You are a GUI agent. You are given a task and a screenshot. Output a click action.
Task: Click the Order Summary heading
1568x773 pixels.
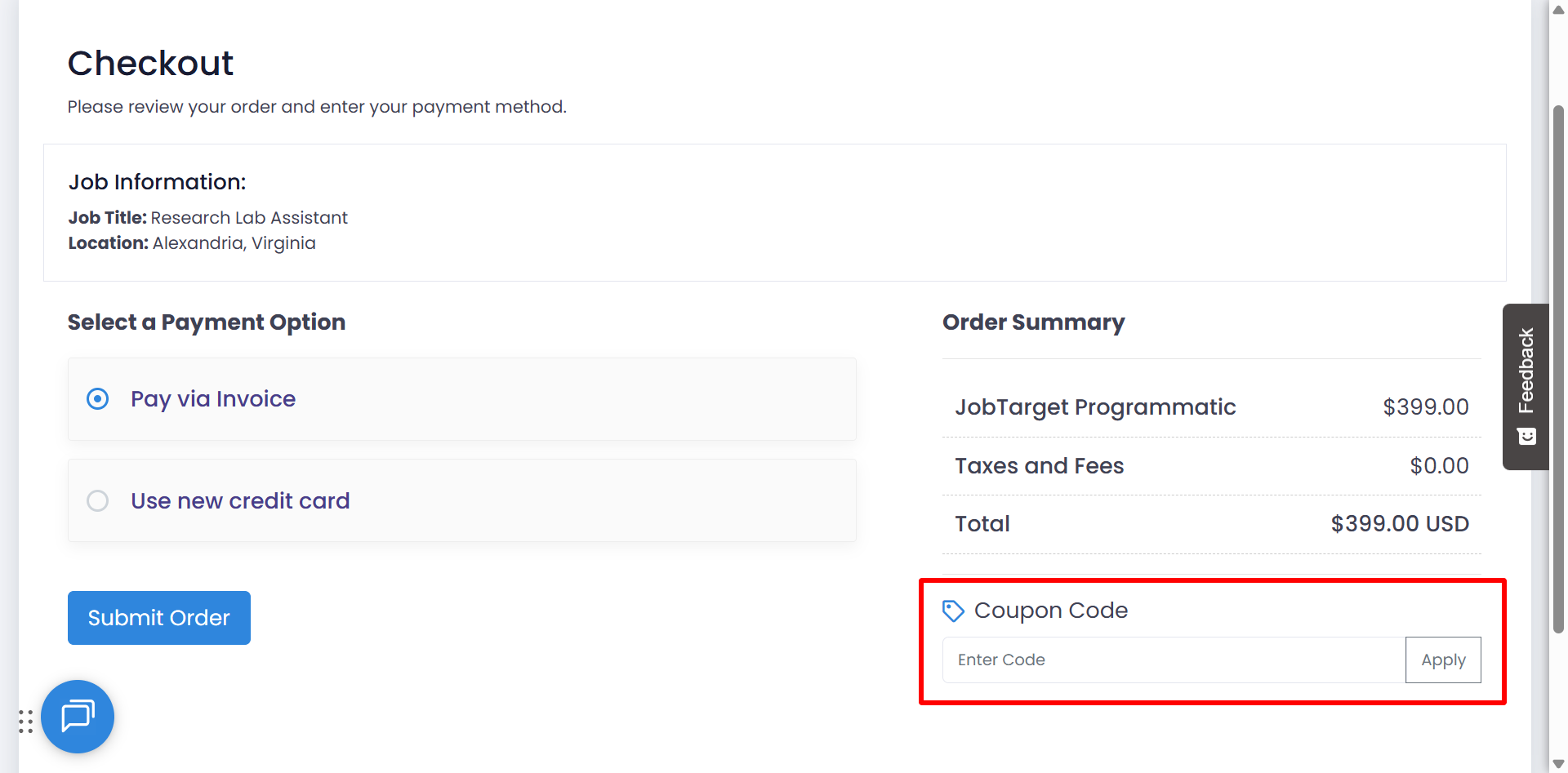pos(1033,322)
